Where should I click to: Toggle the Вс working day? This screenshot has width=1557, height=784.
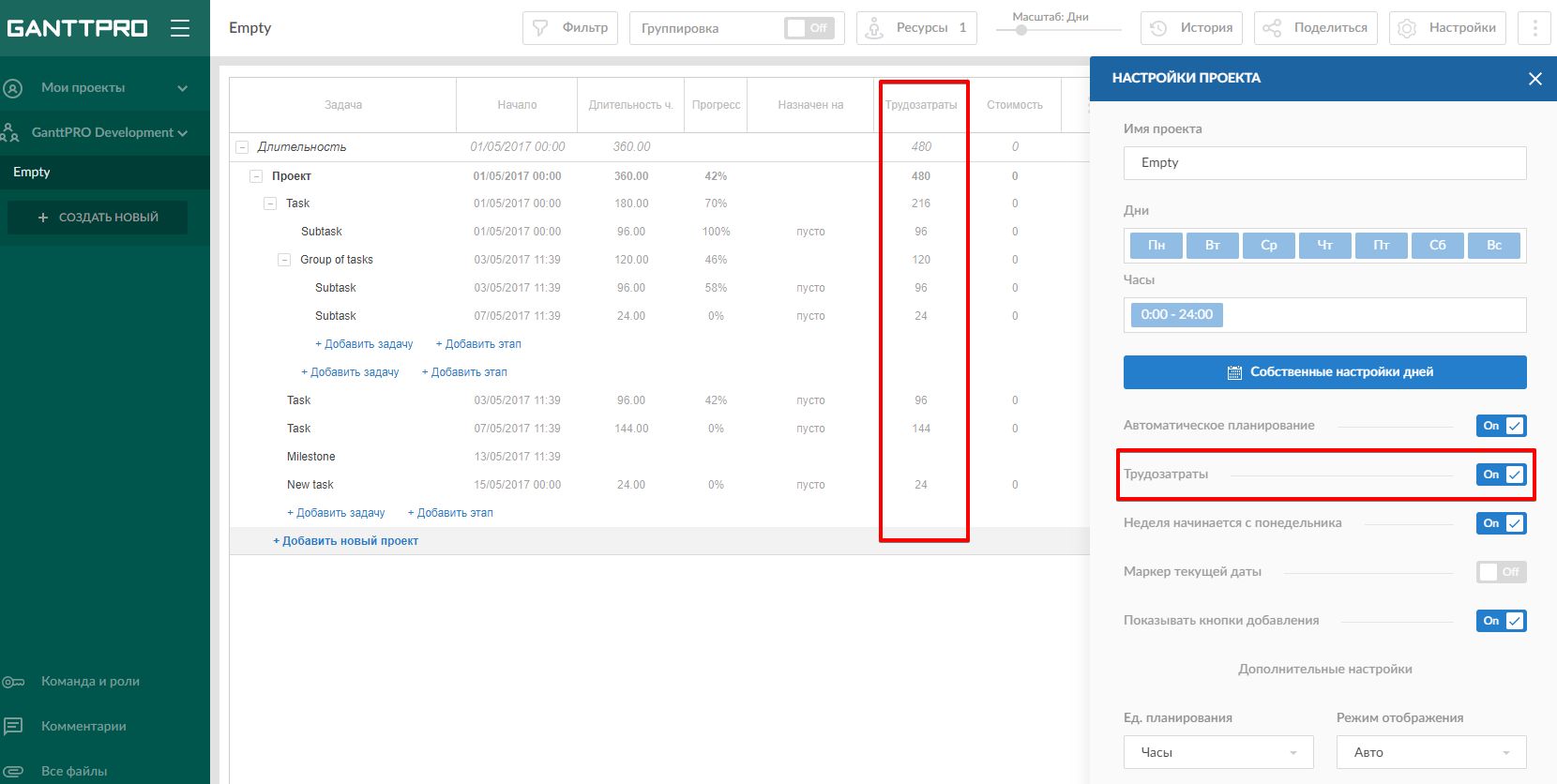[x=1494, y=246]
